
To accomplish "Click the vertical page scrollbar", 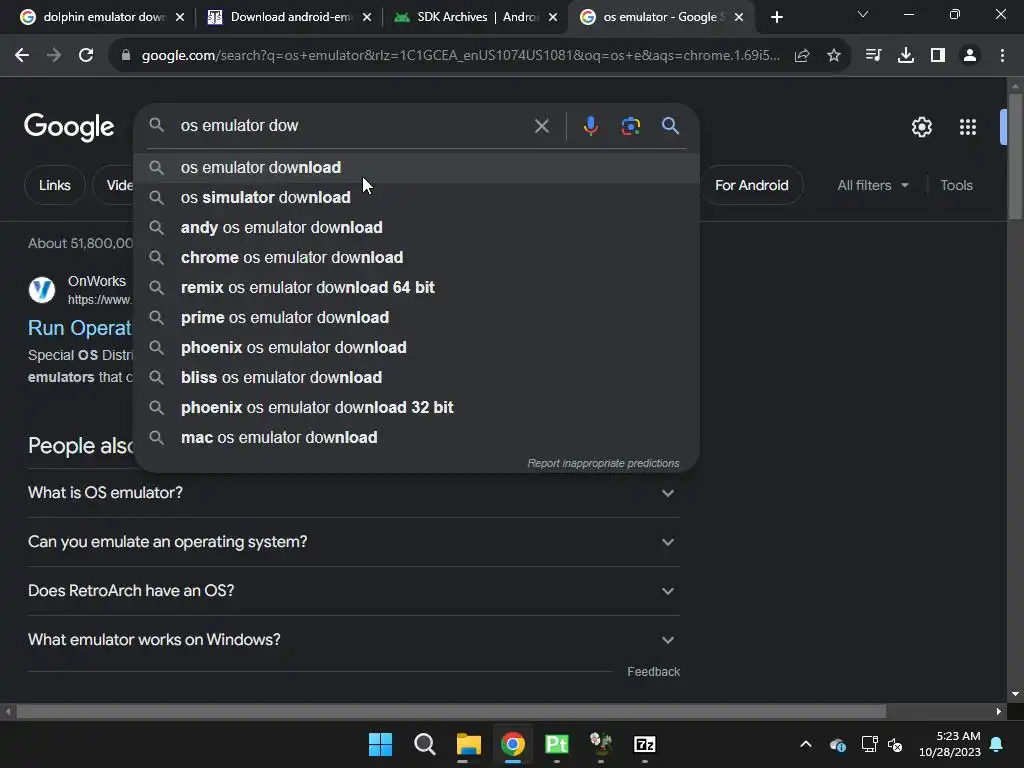I will (1015, 157).
